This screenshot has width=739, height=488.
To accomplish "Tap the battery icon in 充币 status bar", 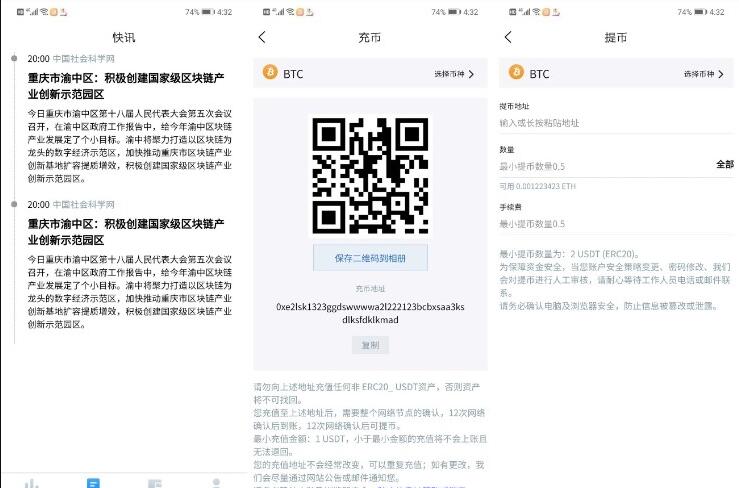I will click(454, 12).
